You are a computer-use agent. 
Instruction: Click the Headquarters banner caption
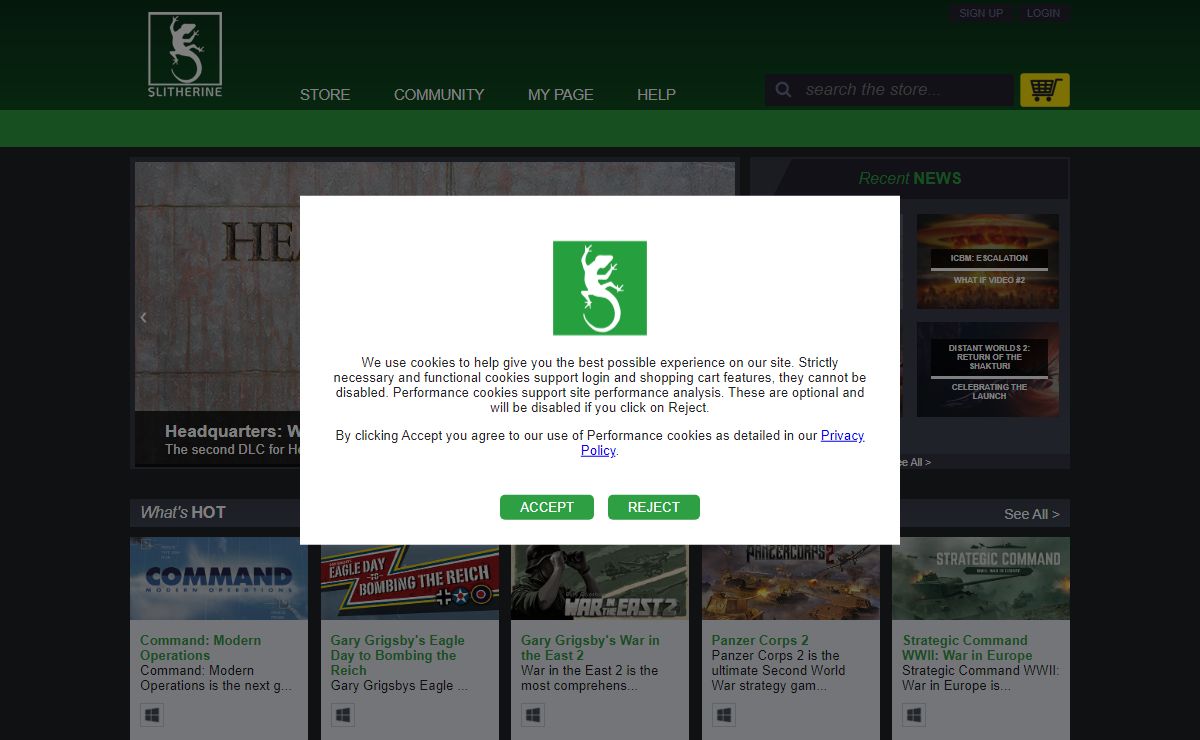pyautogui.click(x=232, y=440)
